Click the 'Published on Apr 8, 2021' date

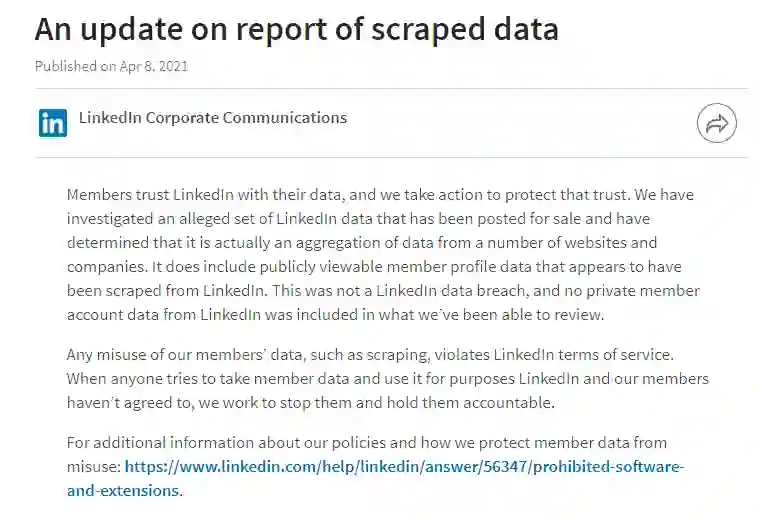(x=111, y=66)
